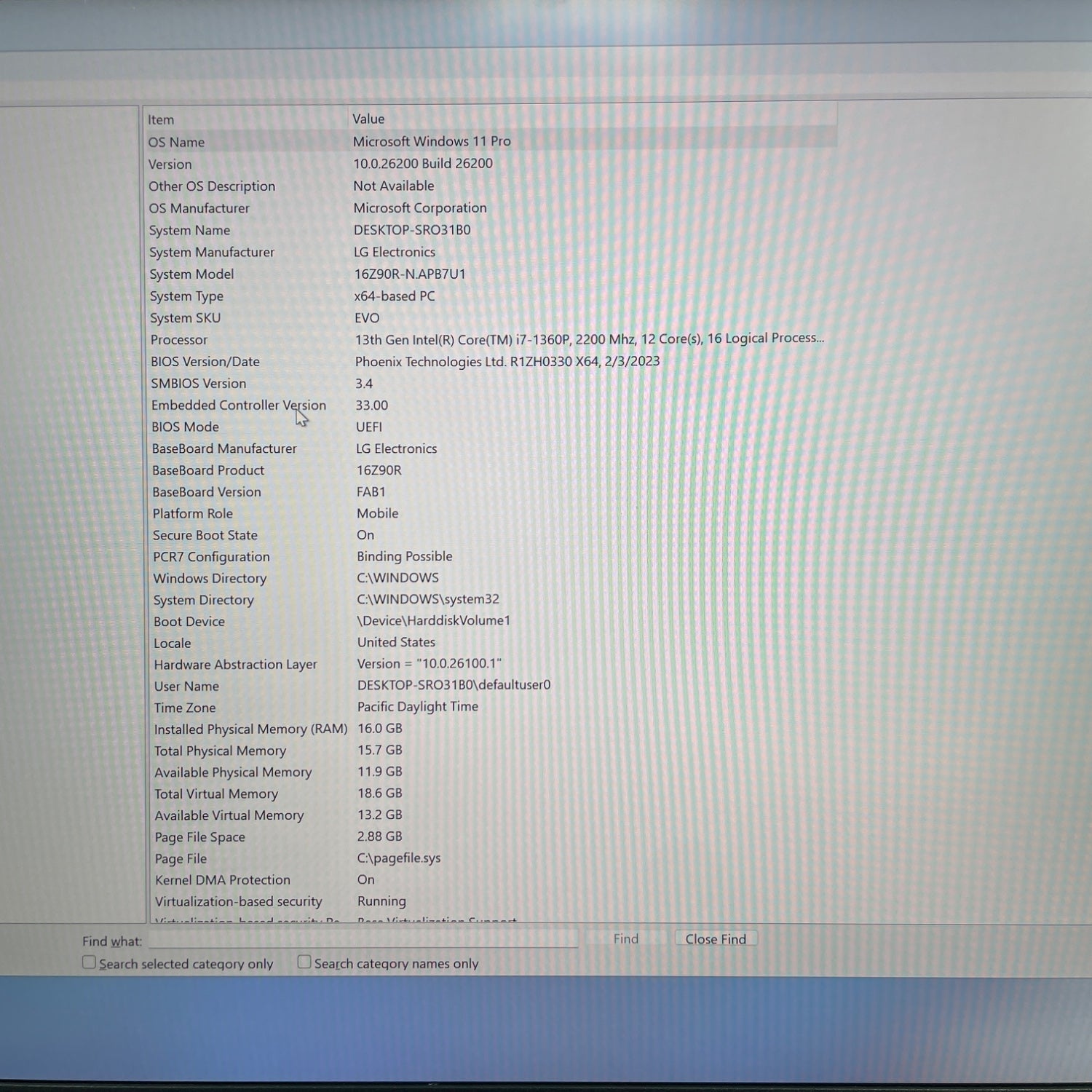Select the 'BaseBoard Product' row
Image resolution: width=1092 pixels, height=1092 pixels.
coord(491,470)
